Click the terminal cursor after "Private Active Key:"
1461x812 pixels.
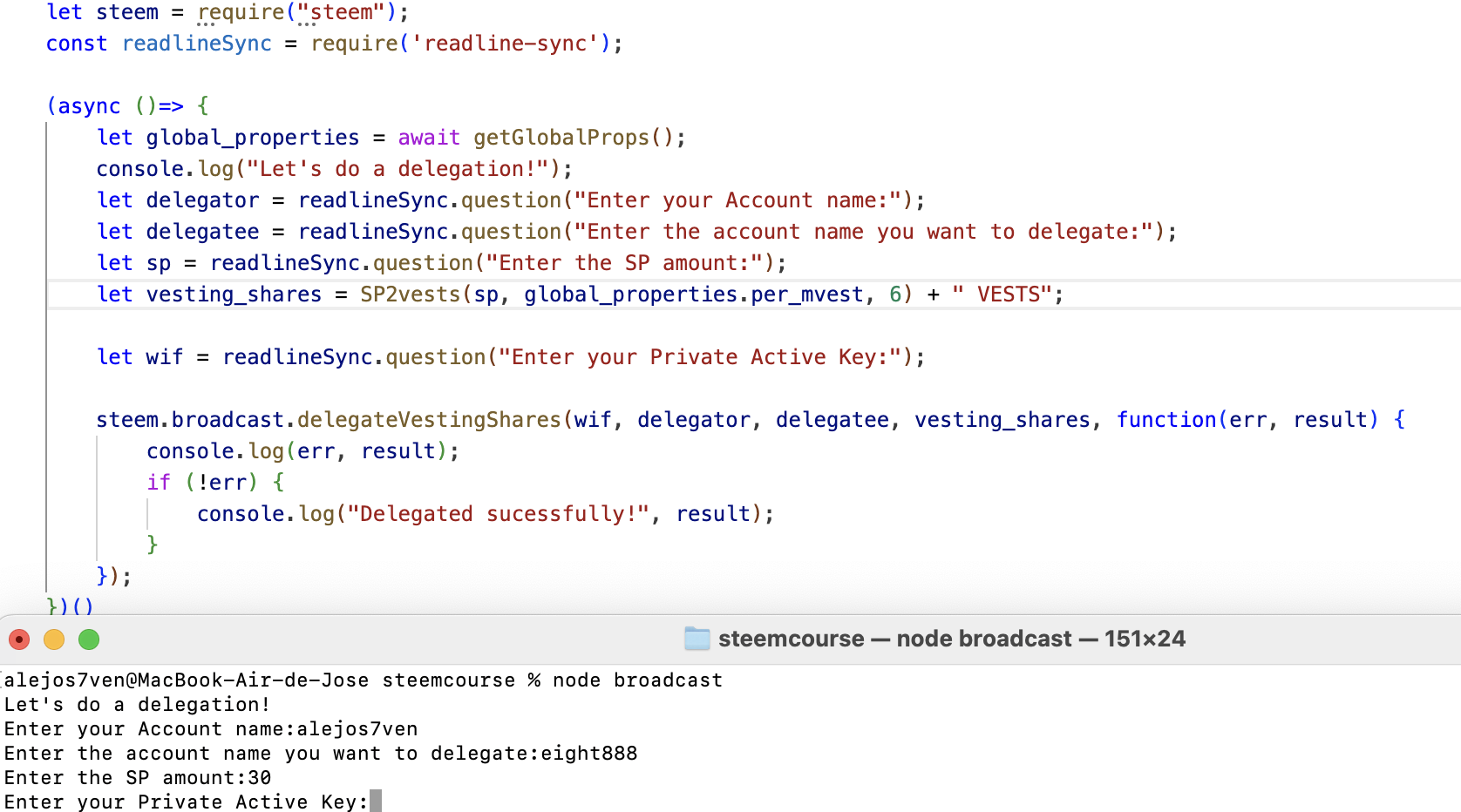click(x=376, y=802)
